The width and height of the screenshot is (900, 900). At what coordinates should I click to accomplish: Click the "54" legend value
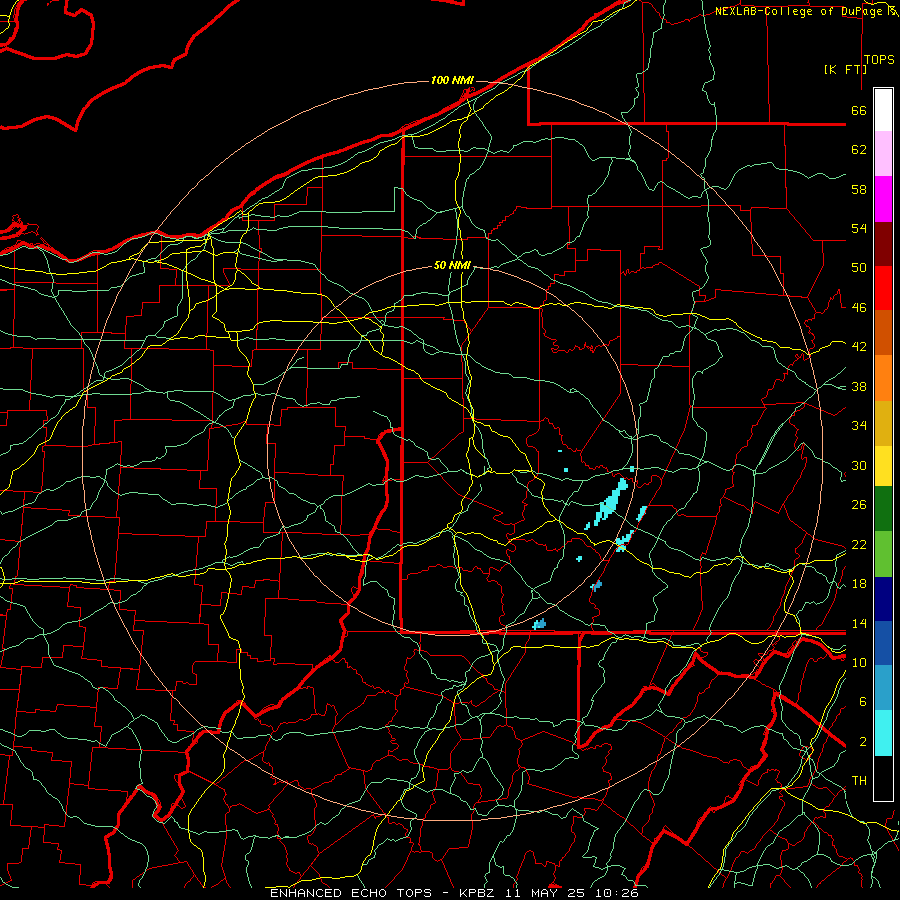tap(859, 228)
